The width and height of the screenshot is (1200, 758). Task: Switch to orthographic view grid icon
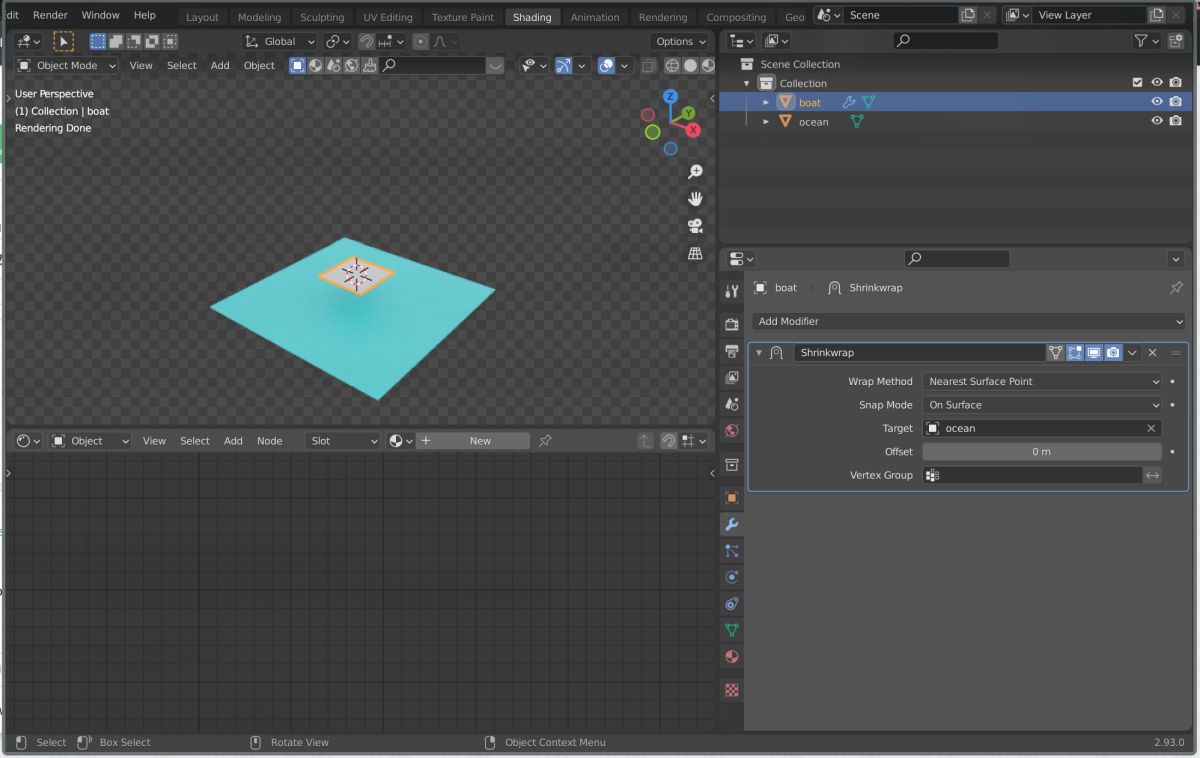pyautogui.click(x=695, y=254)
